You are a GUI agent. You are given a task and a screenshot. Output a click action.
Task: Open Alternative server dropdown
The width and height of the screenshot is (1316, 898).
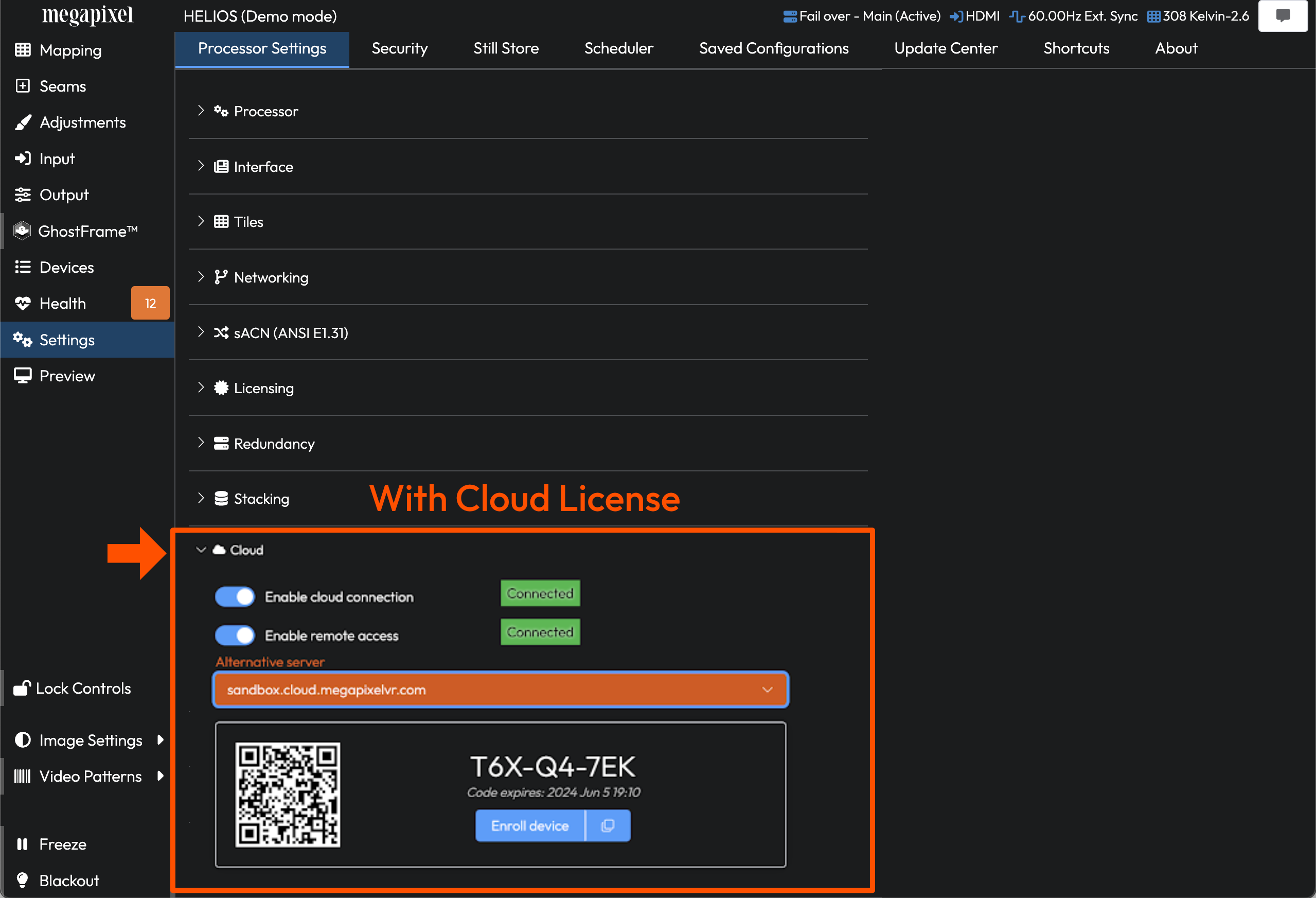tap(501, 690)
